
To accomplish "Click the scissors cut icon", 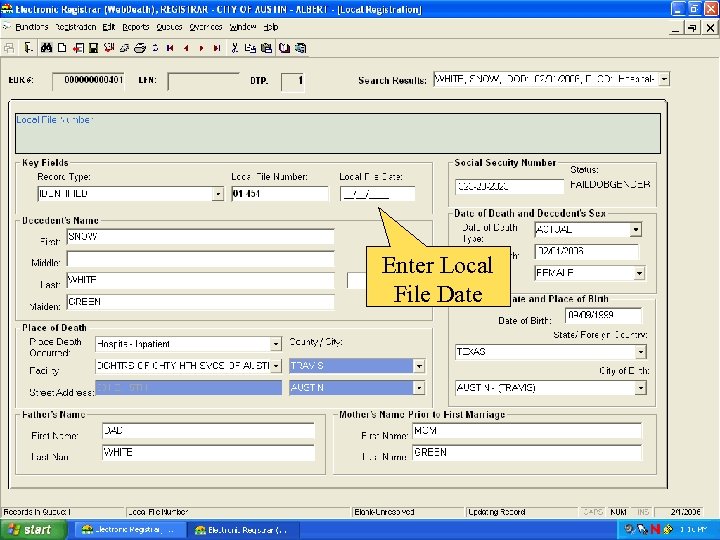I will (x=235, y=47).
